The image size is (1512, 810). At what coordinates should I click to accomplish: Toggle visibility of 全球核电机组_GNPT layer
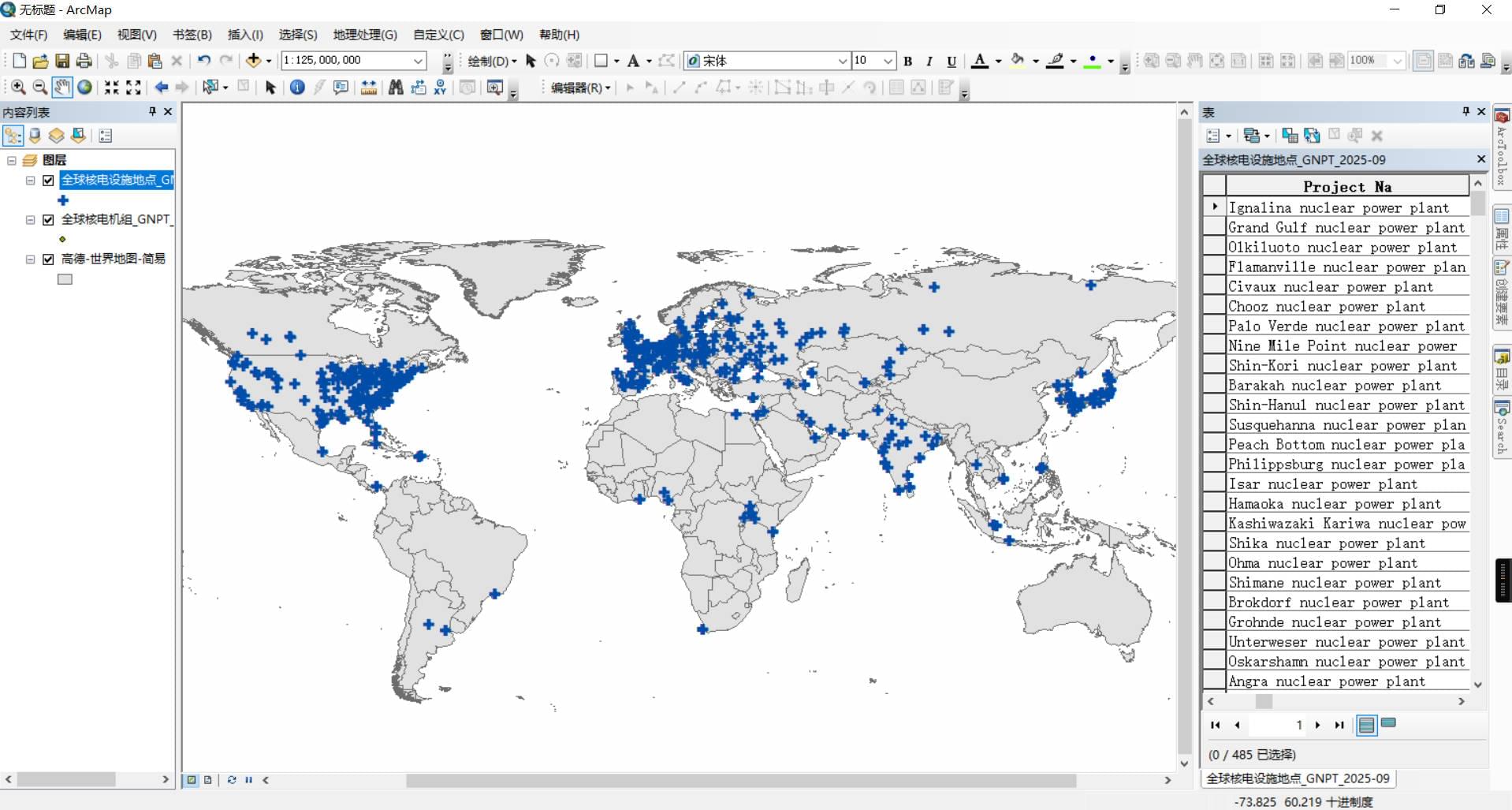point(48,219)
